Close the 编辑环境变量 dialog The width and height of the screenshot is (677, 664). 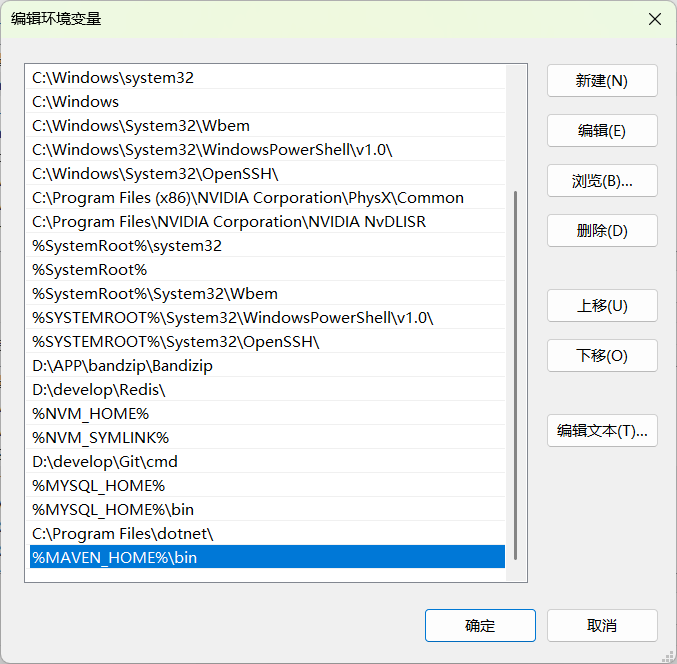[x=655, y=19]
